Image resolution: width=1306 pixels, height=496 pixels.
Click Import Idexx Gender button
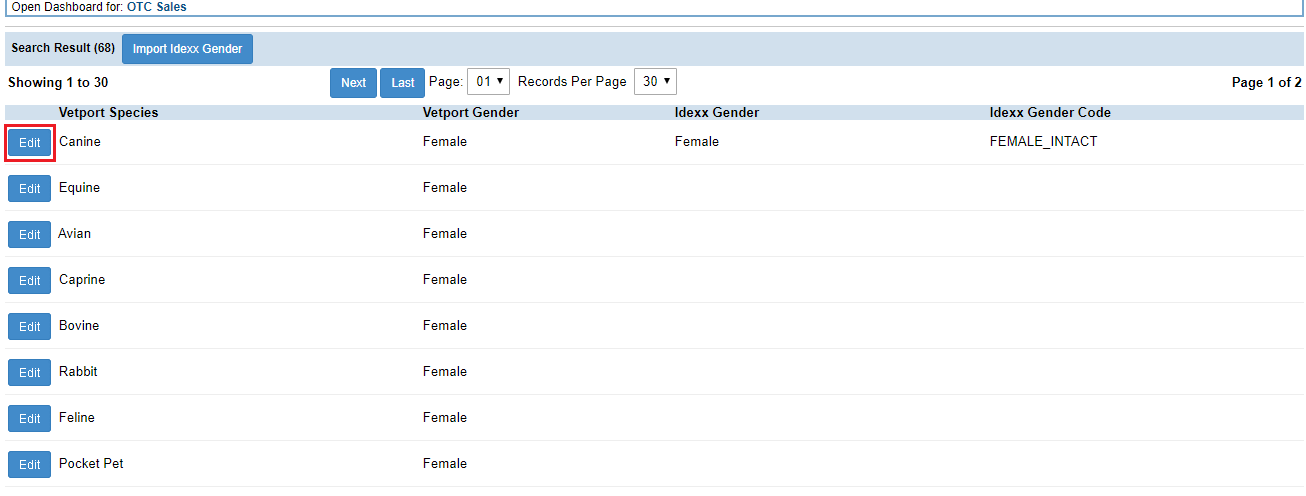click(187, 49)
